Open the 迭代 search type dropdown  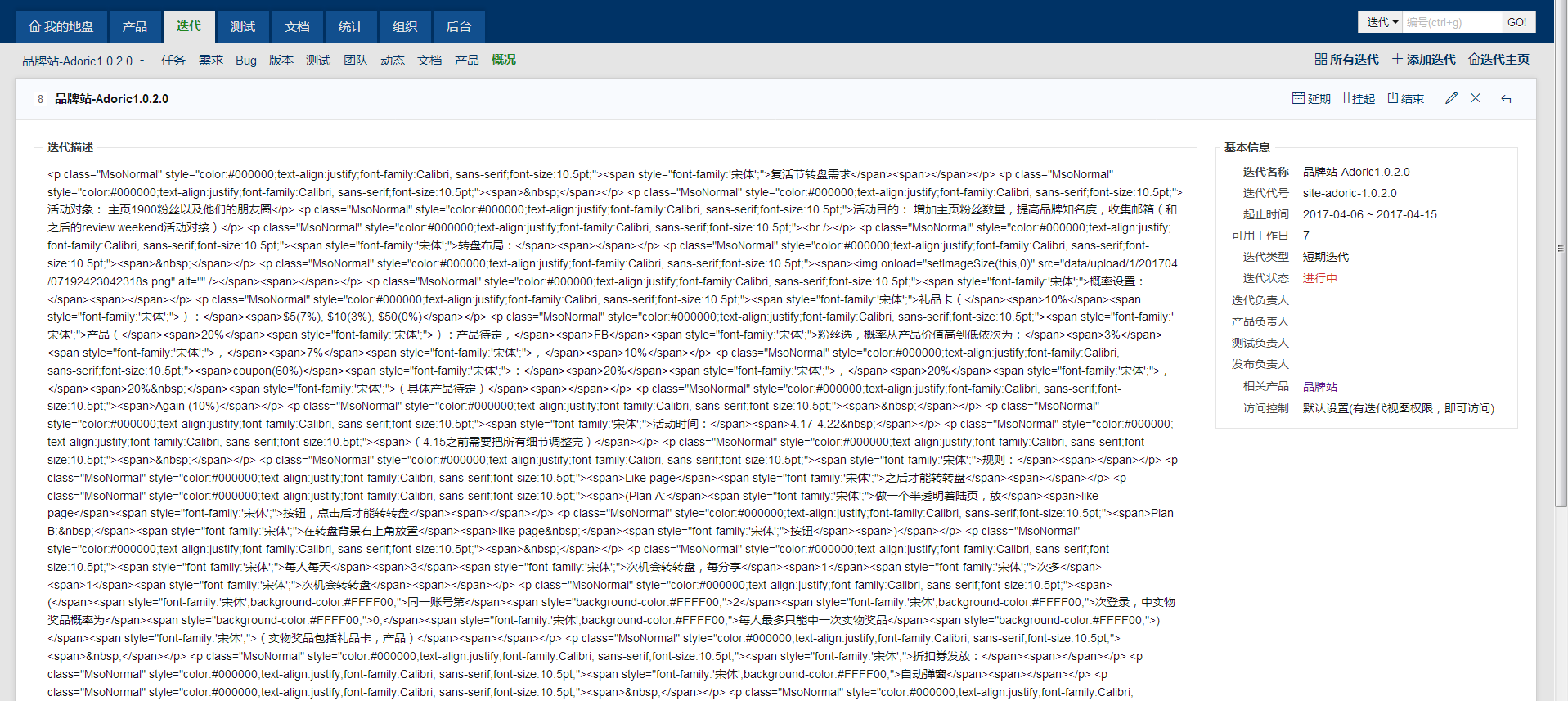(x=1381, y=22)
